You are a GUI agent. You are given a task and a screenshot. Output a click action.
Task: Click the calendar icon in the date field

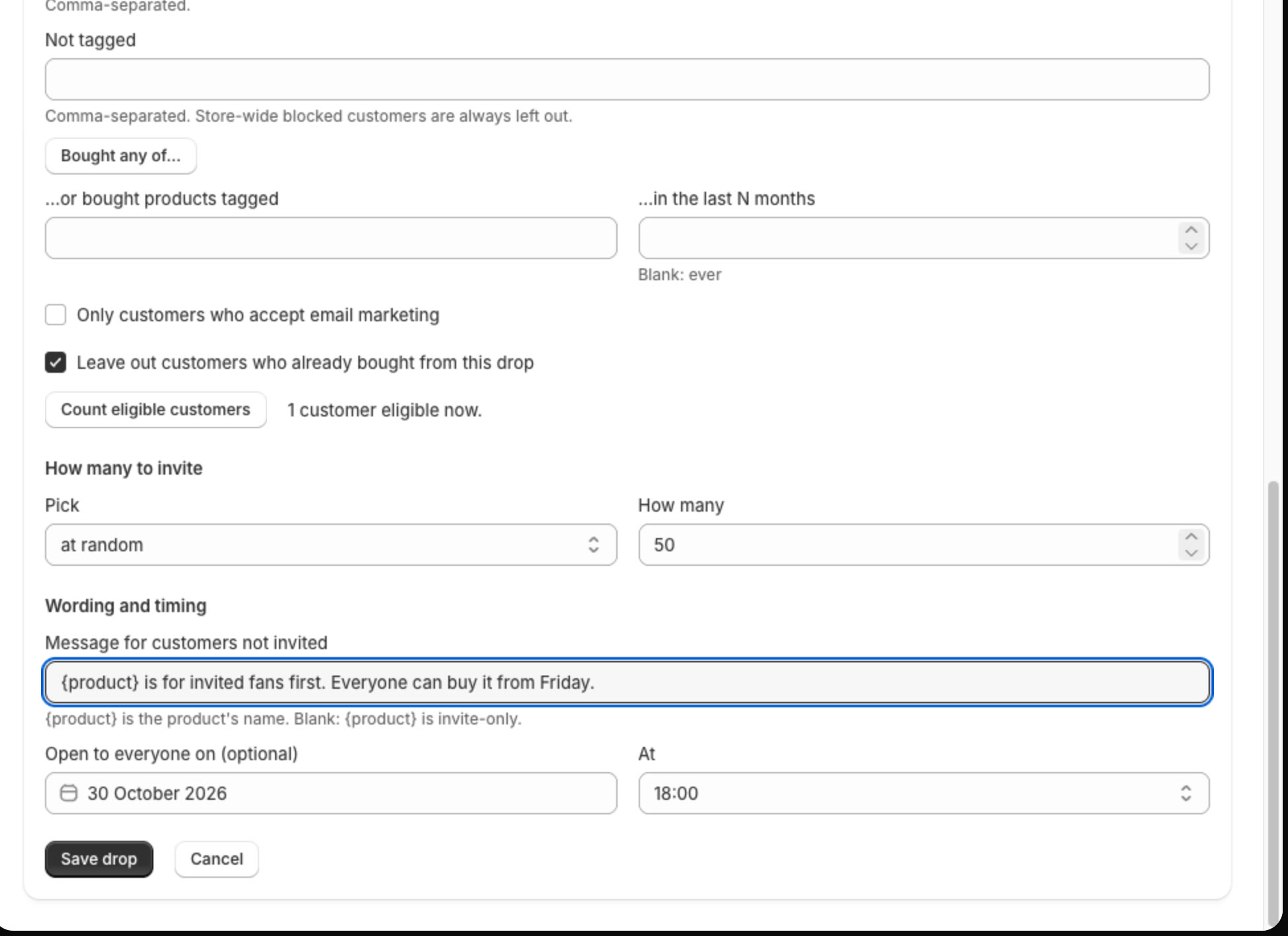click(69, 793)
